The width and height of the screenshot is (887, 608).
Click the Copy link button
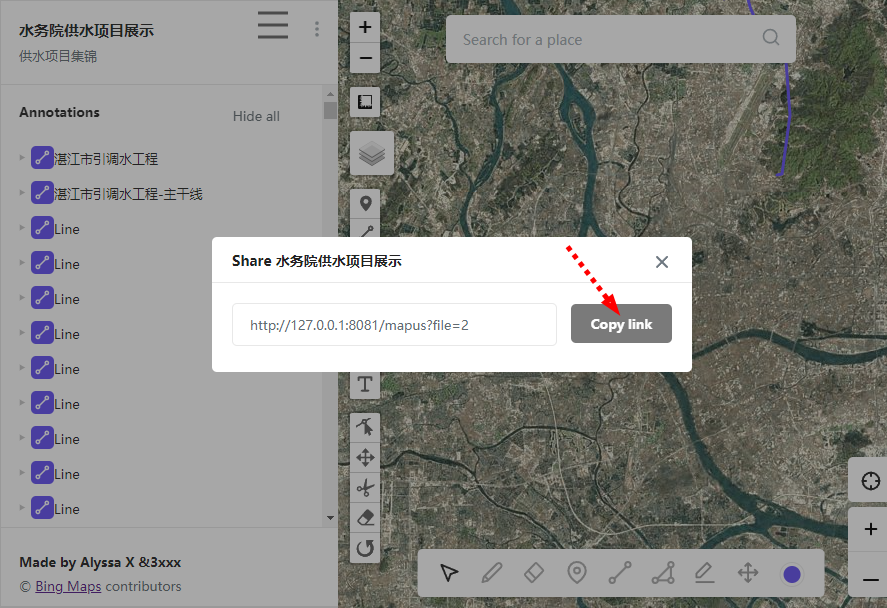point(621,324)
